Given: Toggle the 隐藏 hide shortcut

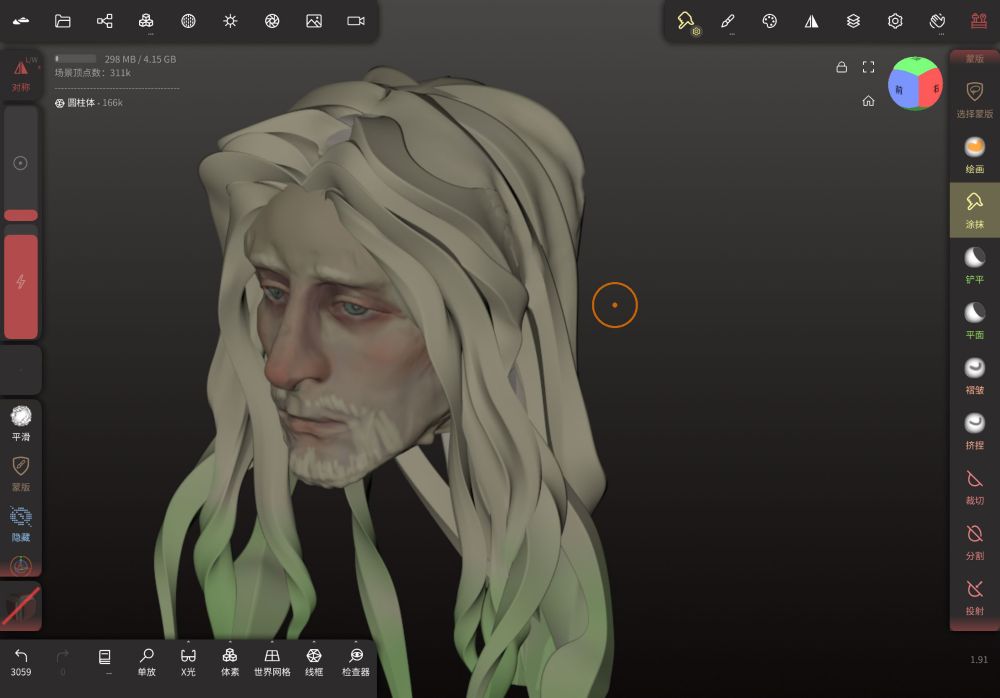Looking at the screenshot, I should (21, 524).
